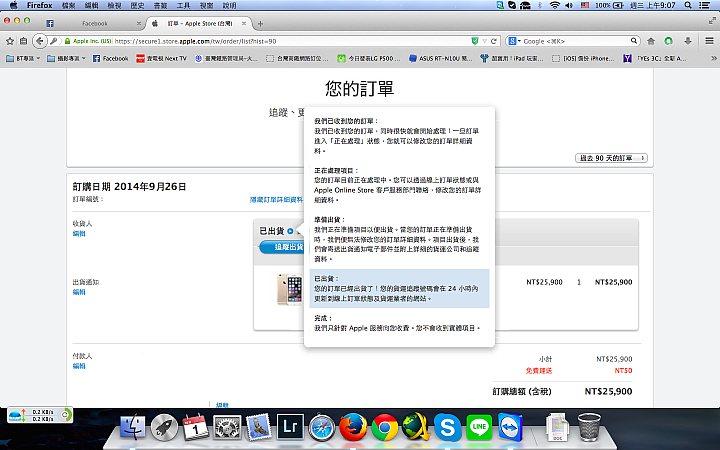The image size is (720, 450).
Task: Expand the 攝影專區 bookmark folder
Action: (x=67, y=58)
